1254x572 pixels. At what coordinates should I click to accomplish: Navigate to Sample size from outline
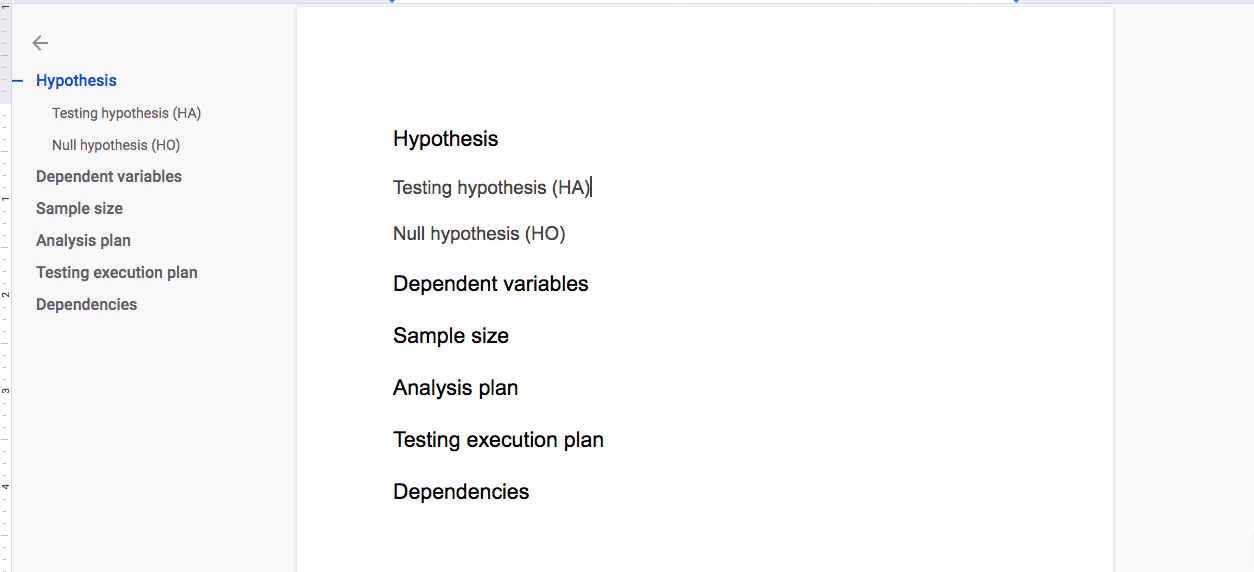click(79, 209)
